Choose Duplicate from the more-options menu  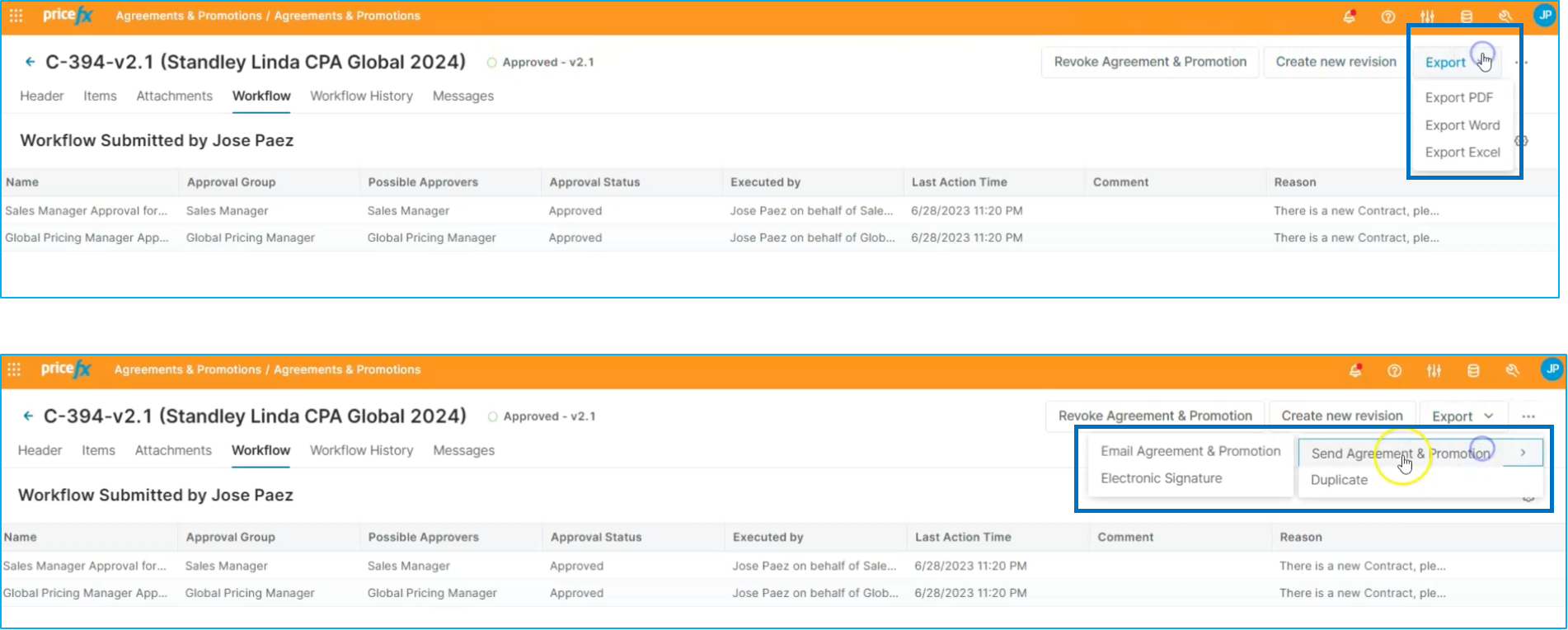(x=1339, y=480)
